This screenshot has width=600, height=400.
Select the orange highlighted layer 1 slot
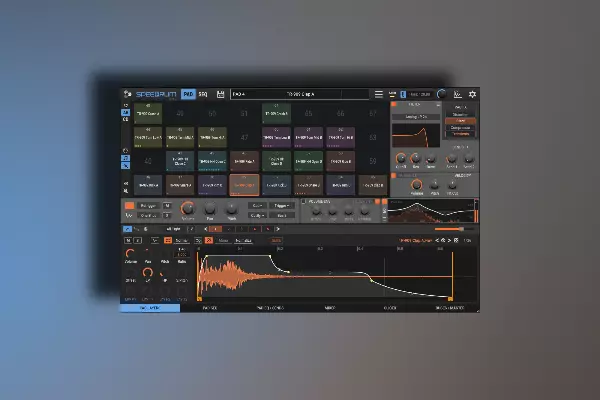(216, 229)
